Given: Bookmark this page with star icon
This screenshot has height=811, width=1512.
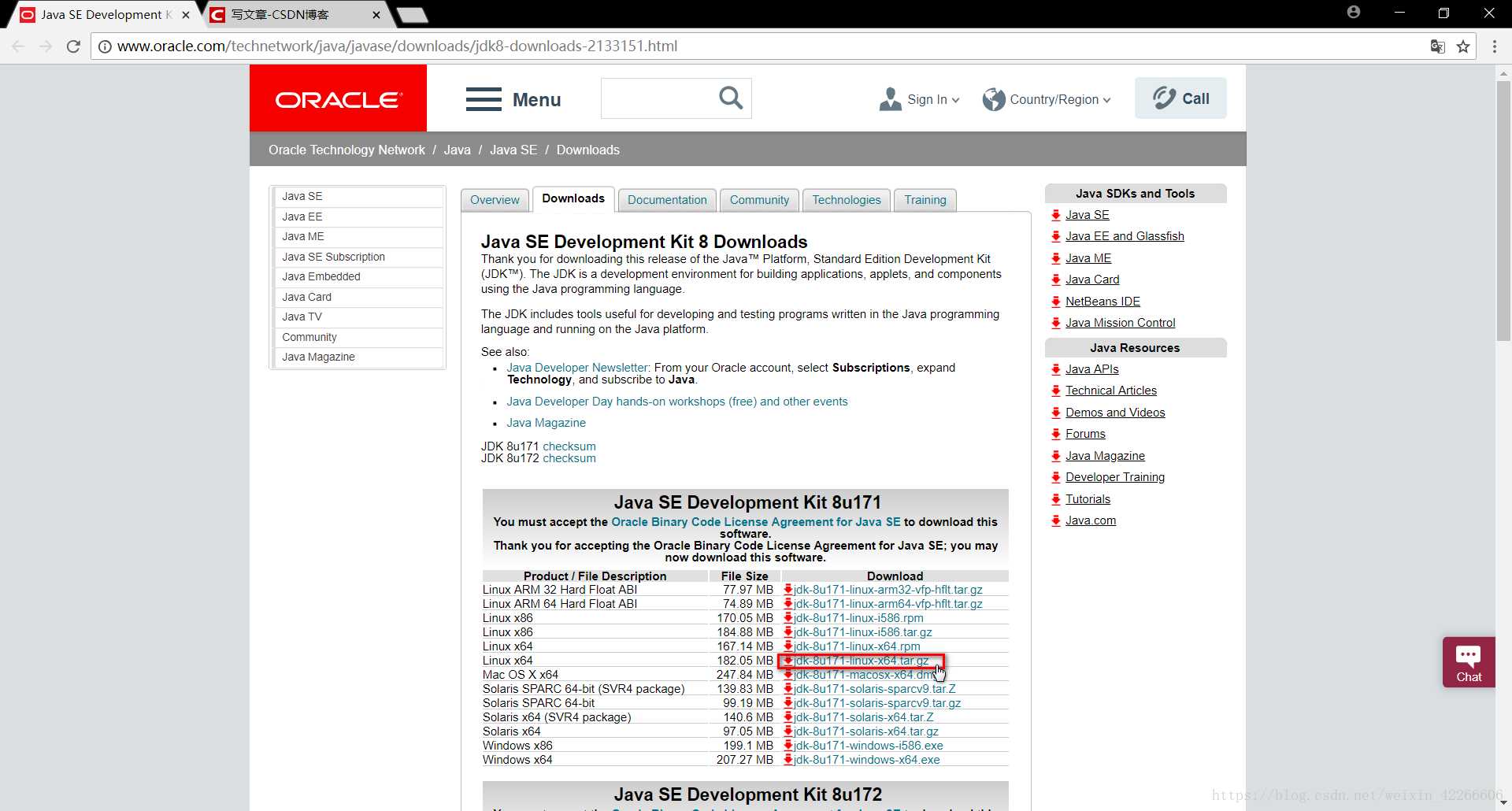Looking at the screenshot, I should 1463,46.
